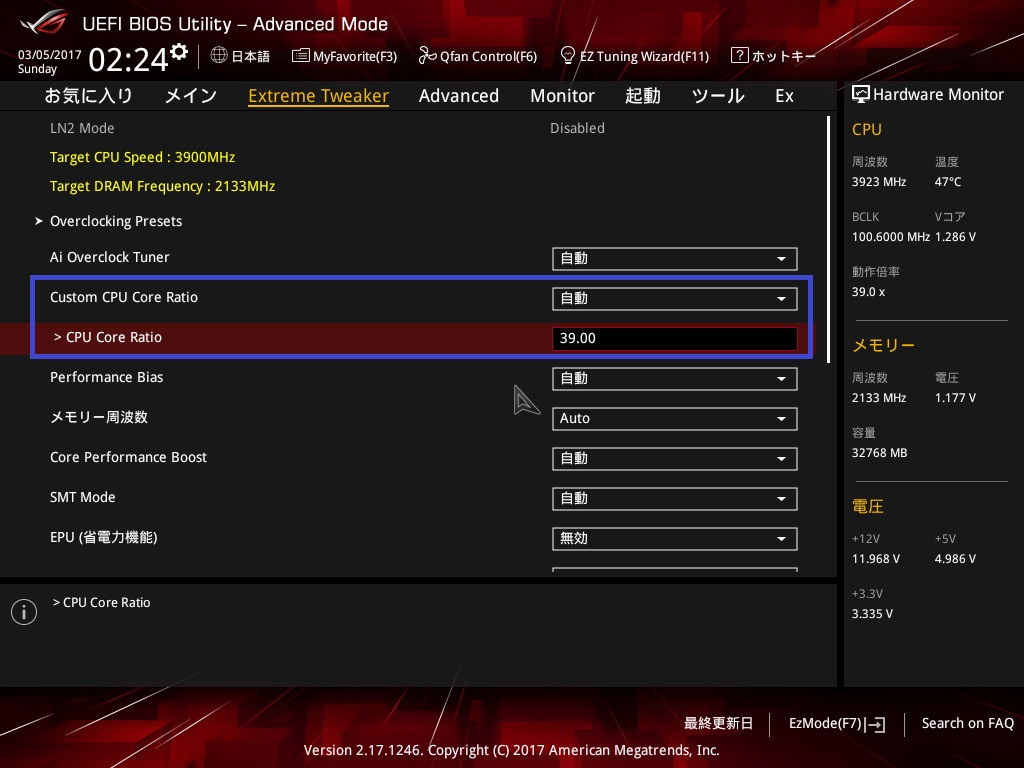1024x768 pixels.
Task: Click the +5V 4.986 V reading
Action: pos(955,558)
